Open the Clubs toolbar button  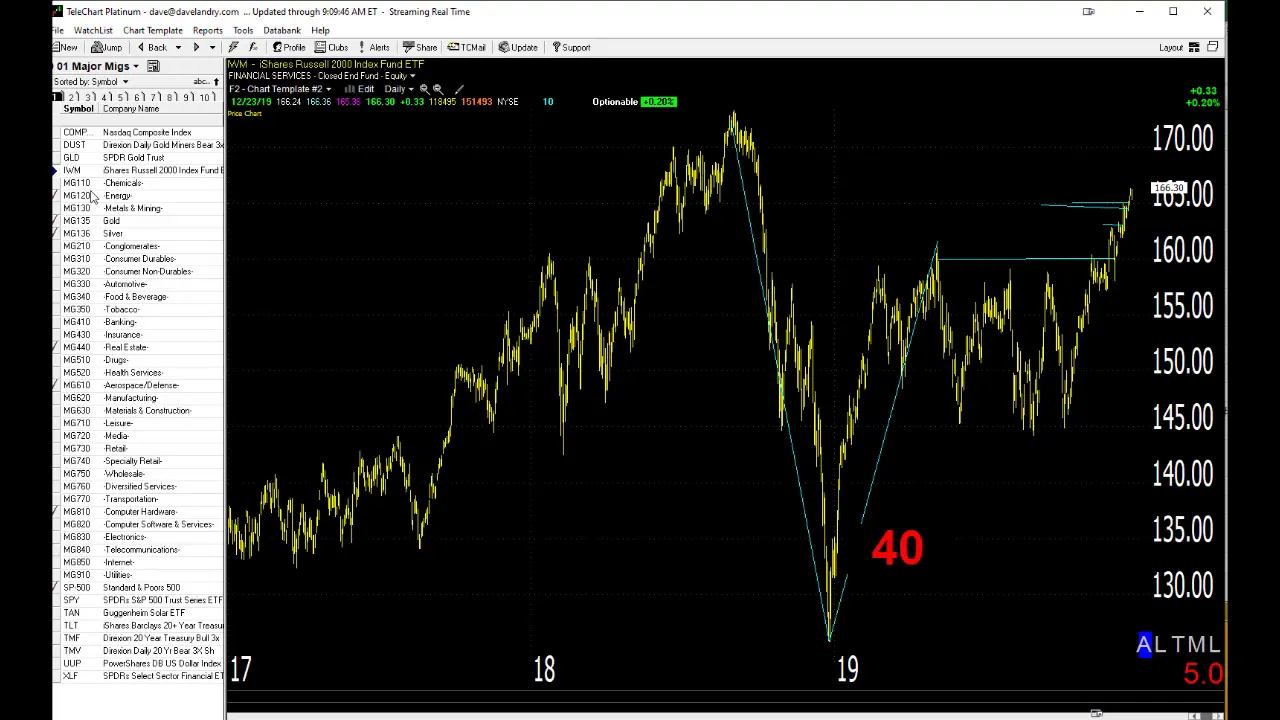[x=332, y=47]
